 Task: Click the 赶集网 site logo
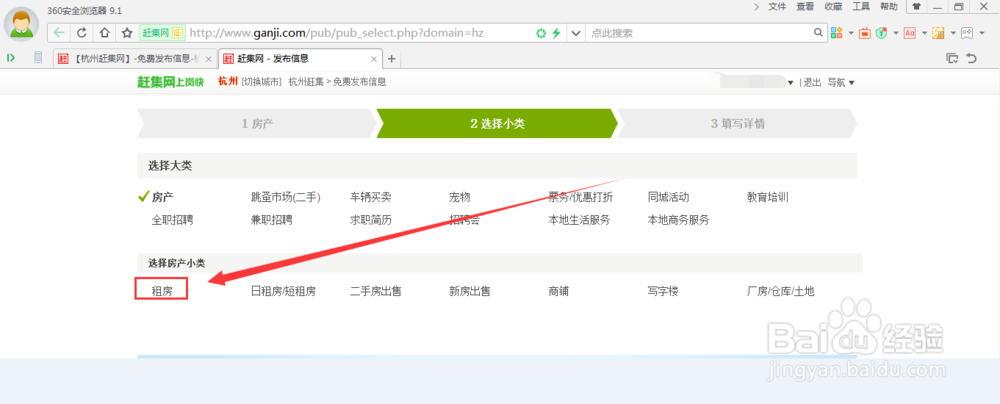click(170, 82)
